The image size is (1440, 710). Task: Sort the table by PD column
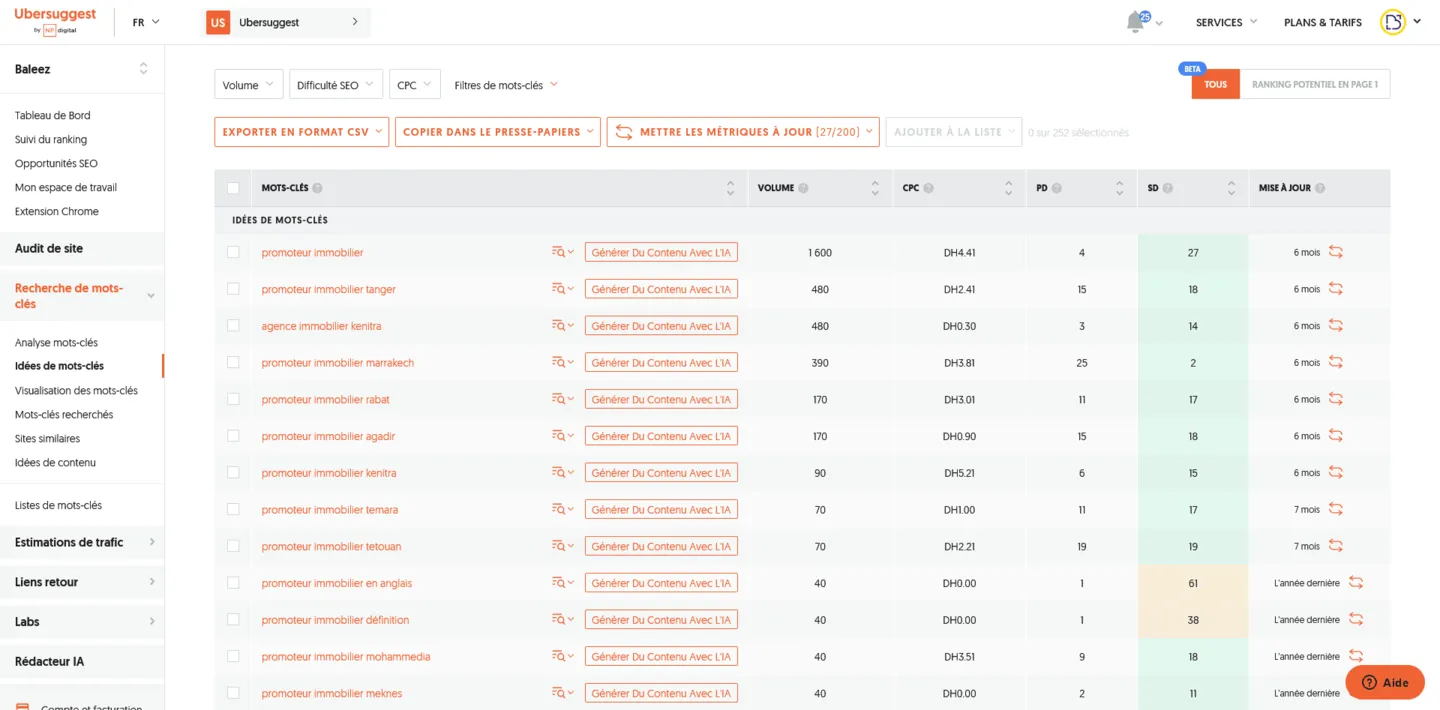[x=1119, y=188]
